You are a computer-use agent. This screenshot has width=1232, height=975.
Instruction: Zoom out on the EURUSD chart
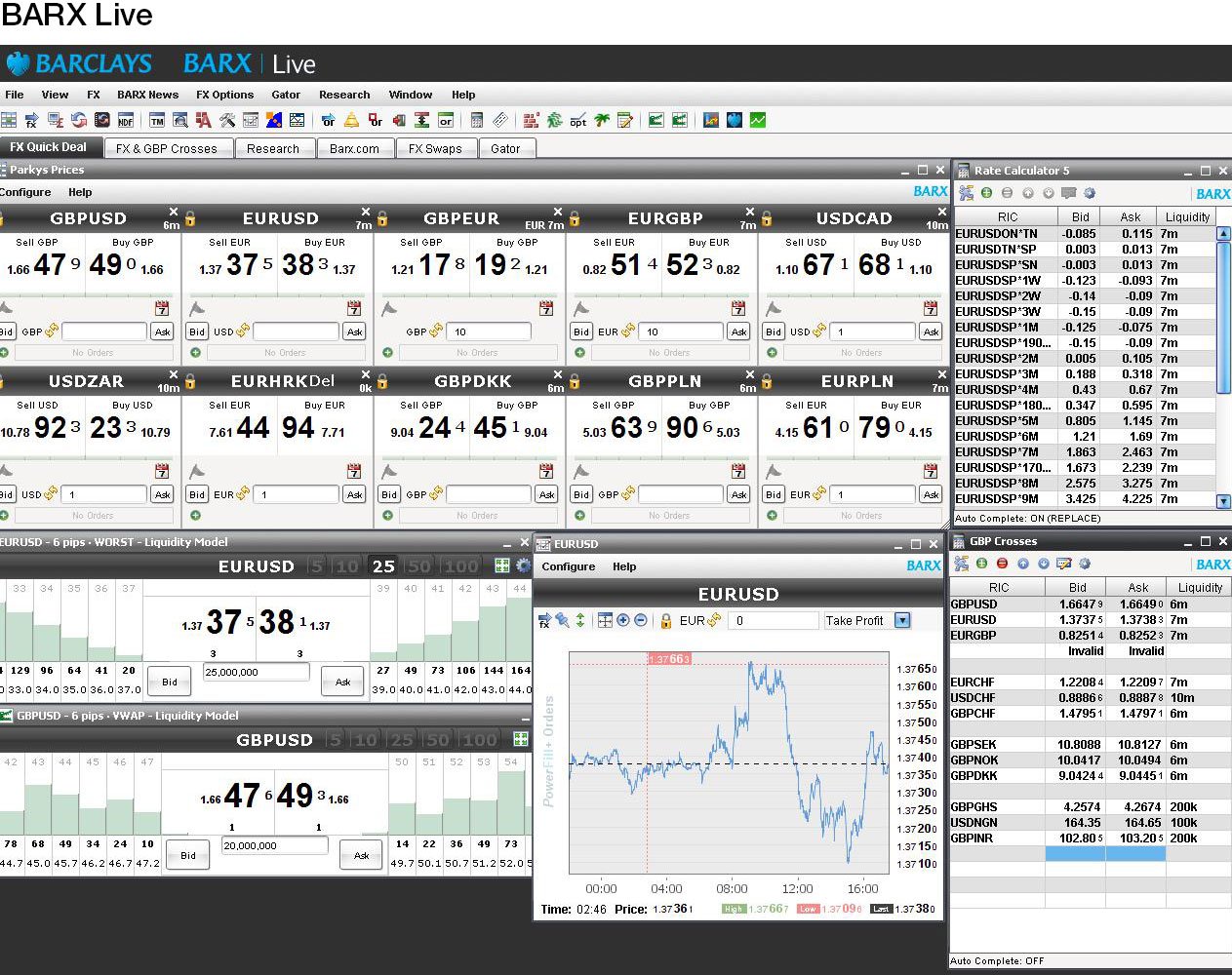click(x=641, y=620)
